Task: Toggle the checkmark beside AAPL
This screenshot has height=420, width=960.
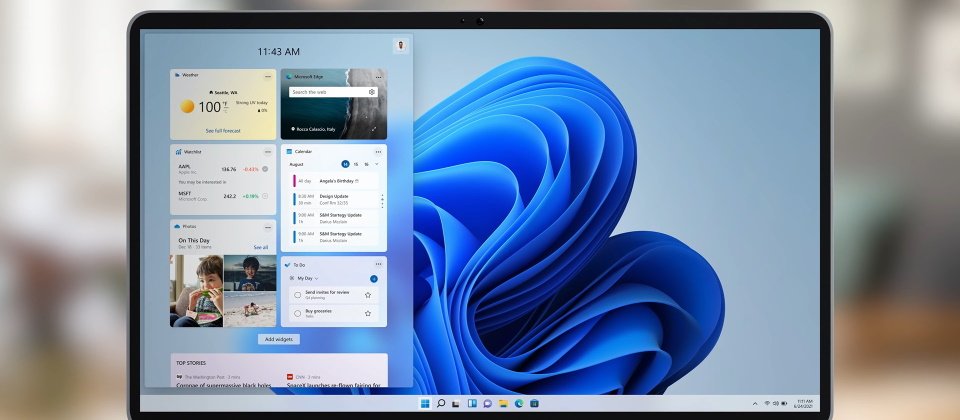Action: click(264, 168)
